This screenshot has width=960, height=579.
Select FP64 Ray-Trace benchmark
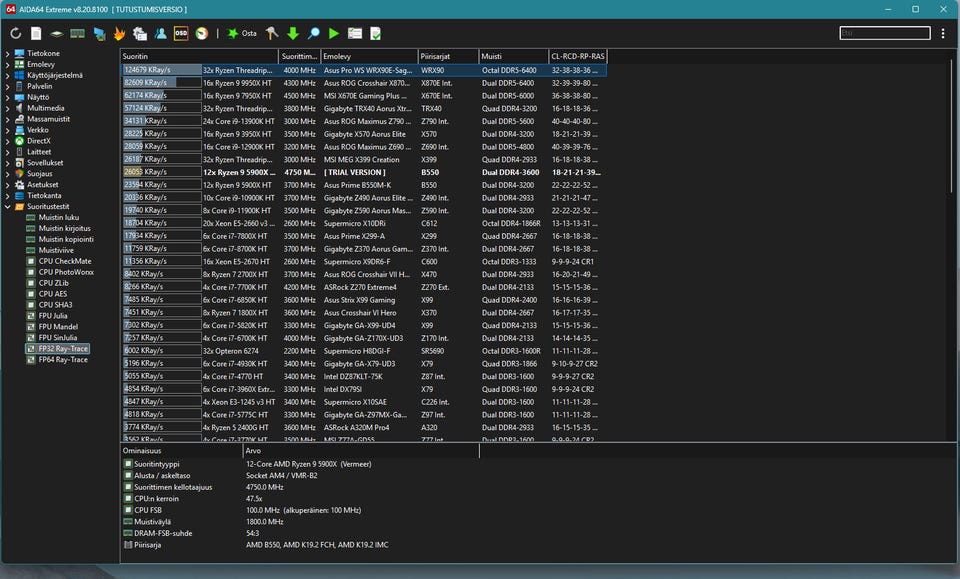tap(62, 359)
